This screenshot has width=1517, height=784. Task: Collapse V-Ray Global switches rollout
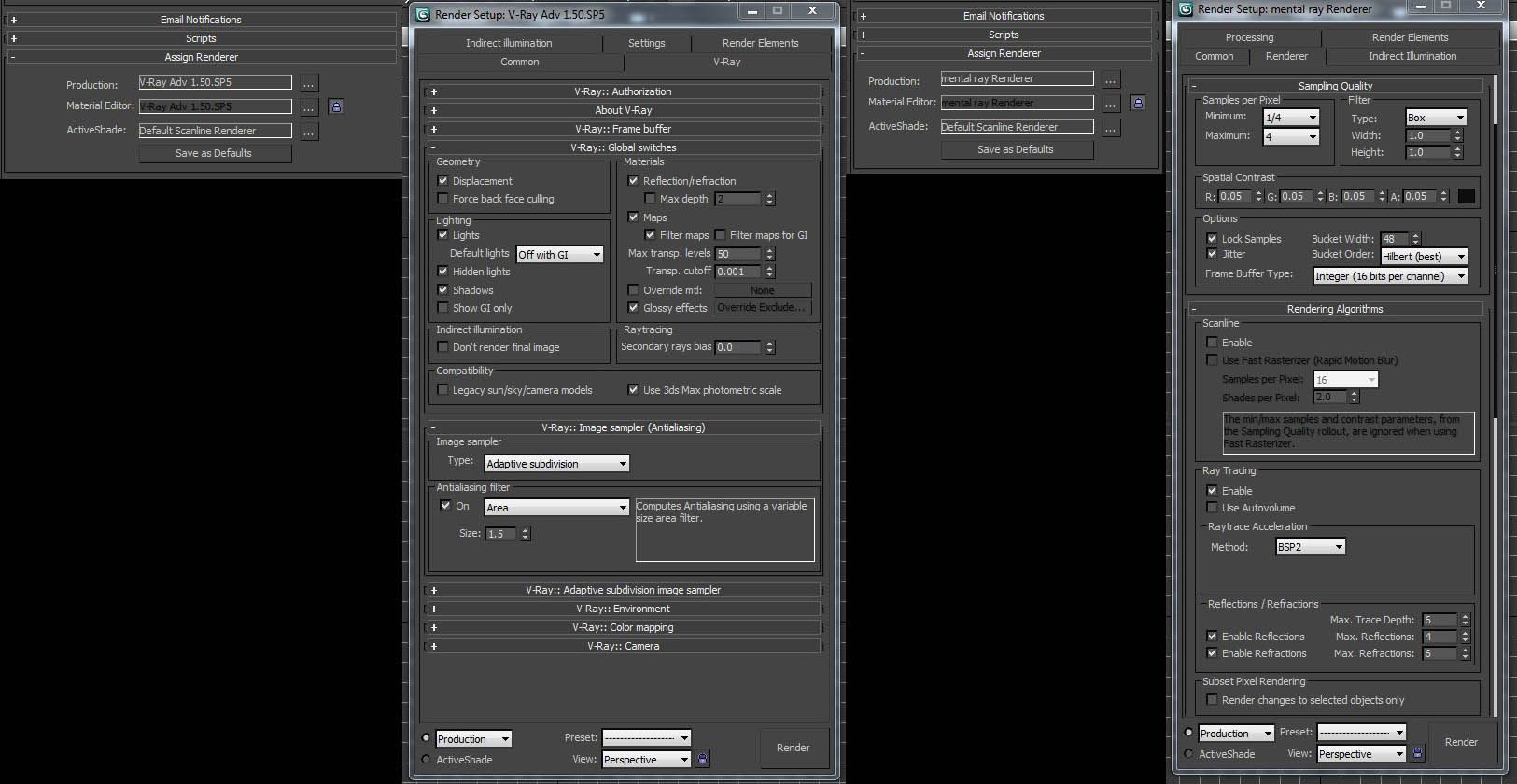click(623, 147)
